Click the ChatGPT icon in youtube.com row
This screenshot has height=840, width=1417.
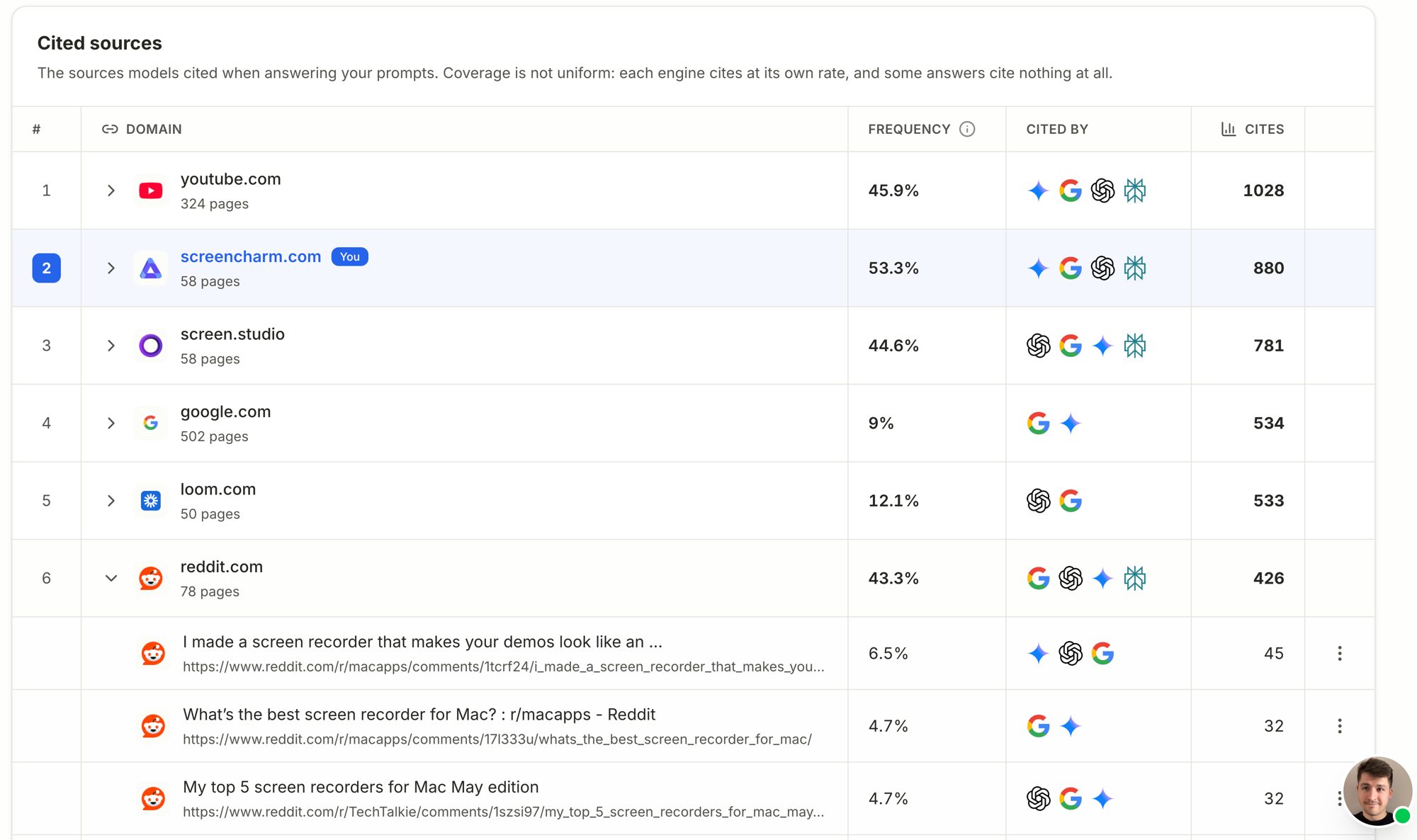coord(1102,191)
